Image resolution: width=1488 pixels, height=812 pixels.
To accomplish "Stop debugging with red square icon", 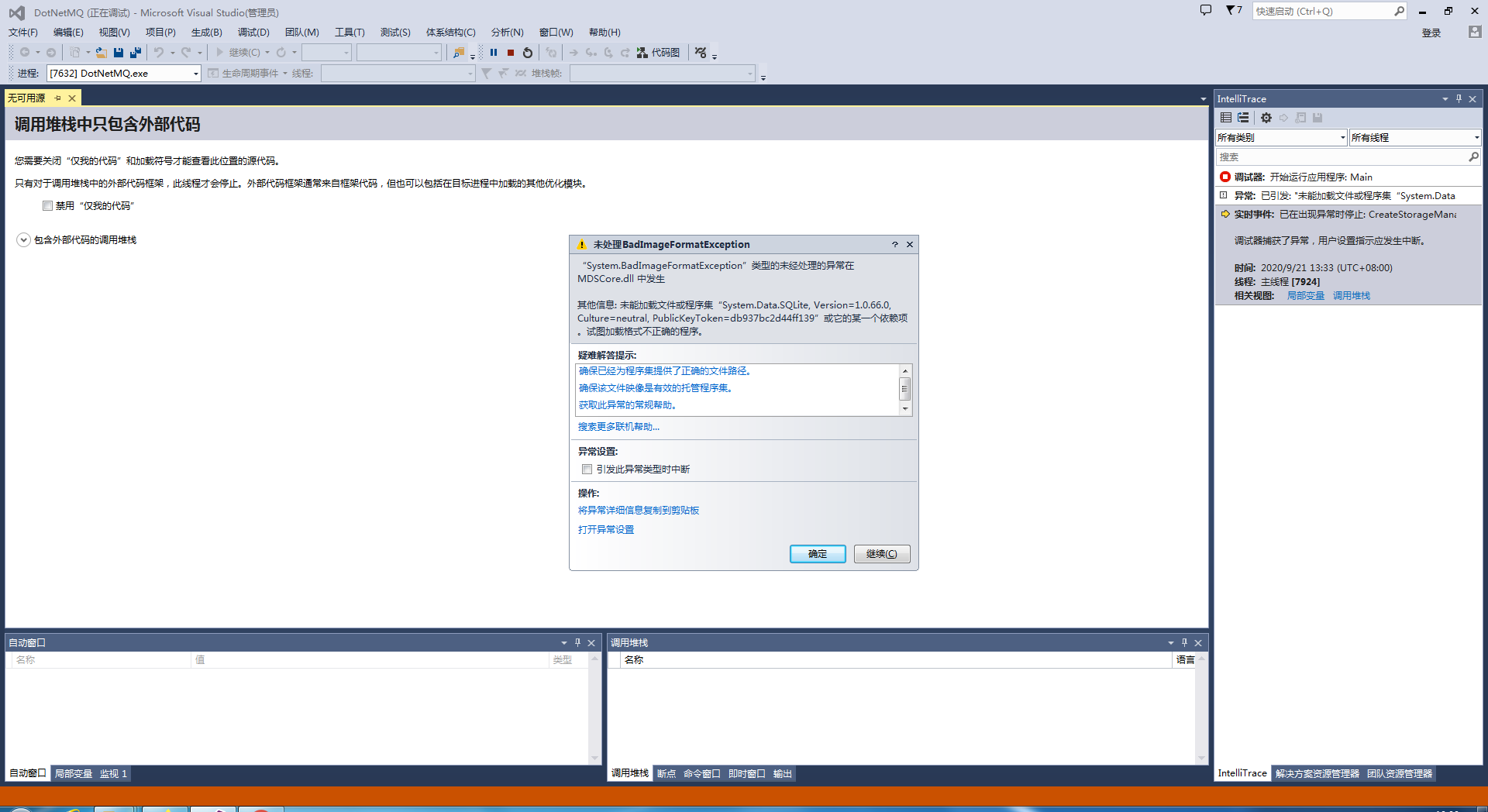I will [511, 53].
